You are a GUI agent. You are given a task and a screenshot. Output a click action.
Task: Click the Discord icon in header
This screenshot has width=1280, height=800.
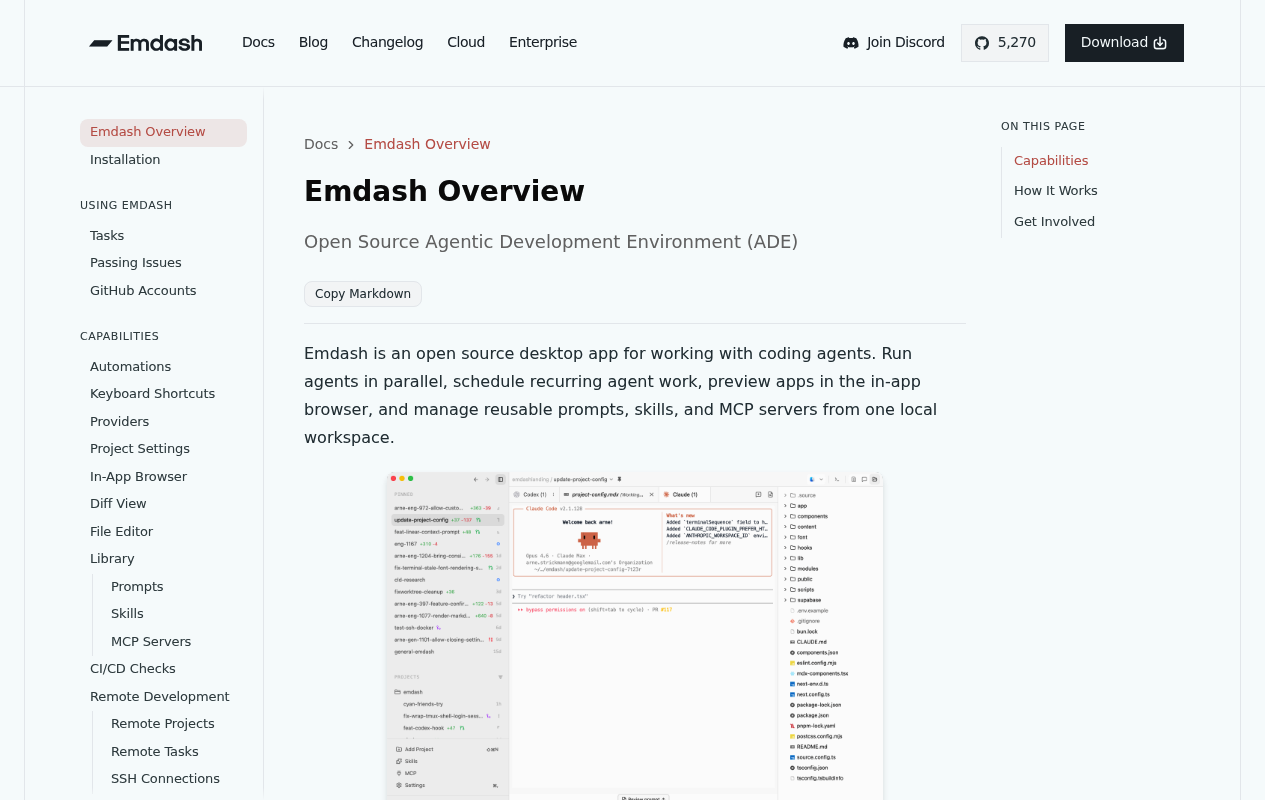coord(851,43)
